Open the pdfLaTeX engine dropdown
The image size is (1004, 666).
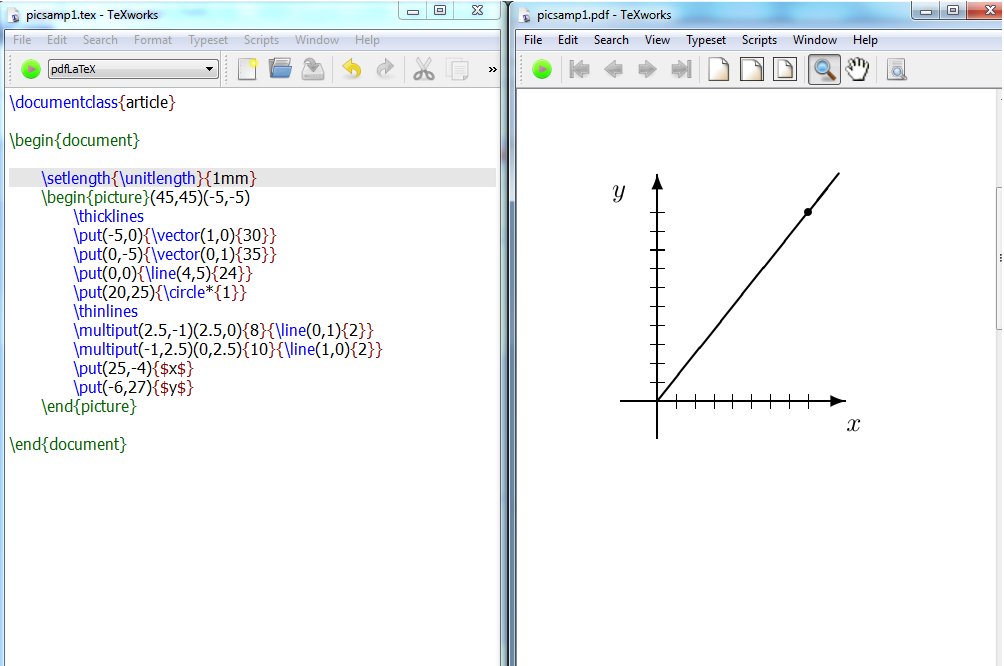pos(133,69)
